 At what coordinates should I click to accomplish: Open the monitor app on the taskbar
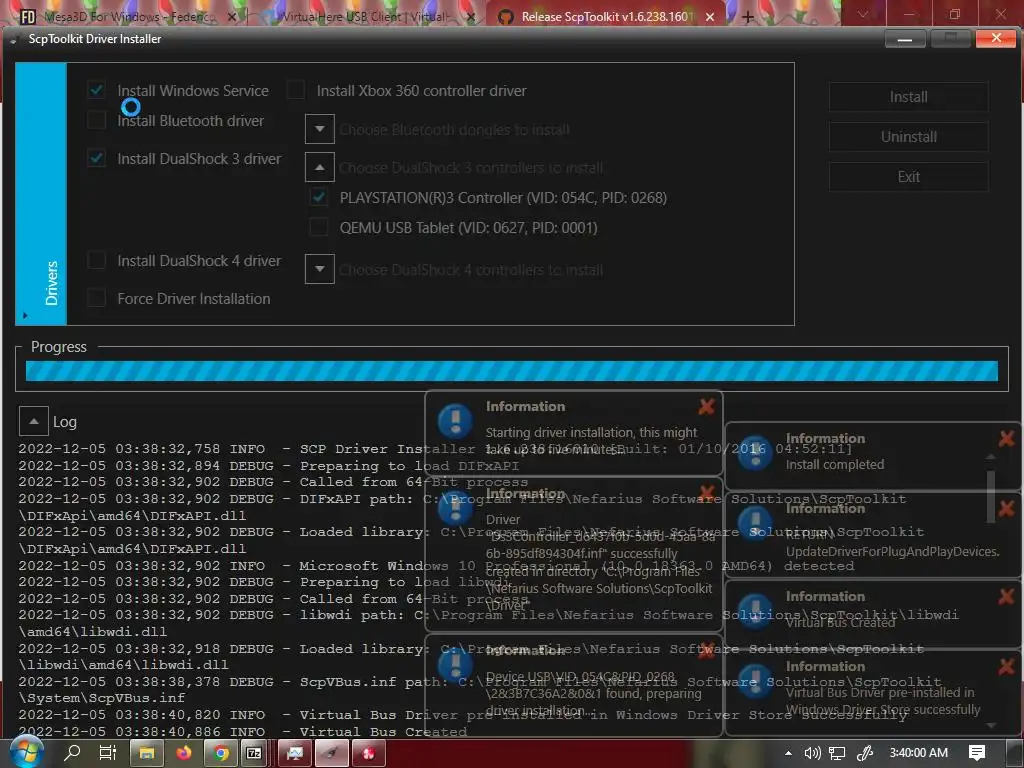click(x=295, y=753)
